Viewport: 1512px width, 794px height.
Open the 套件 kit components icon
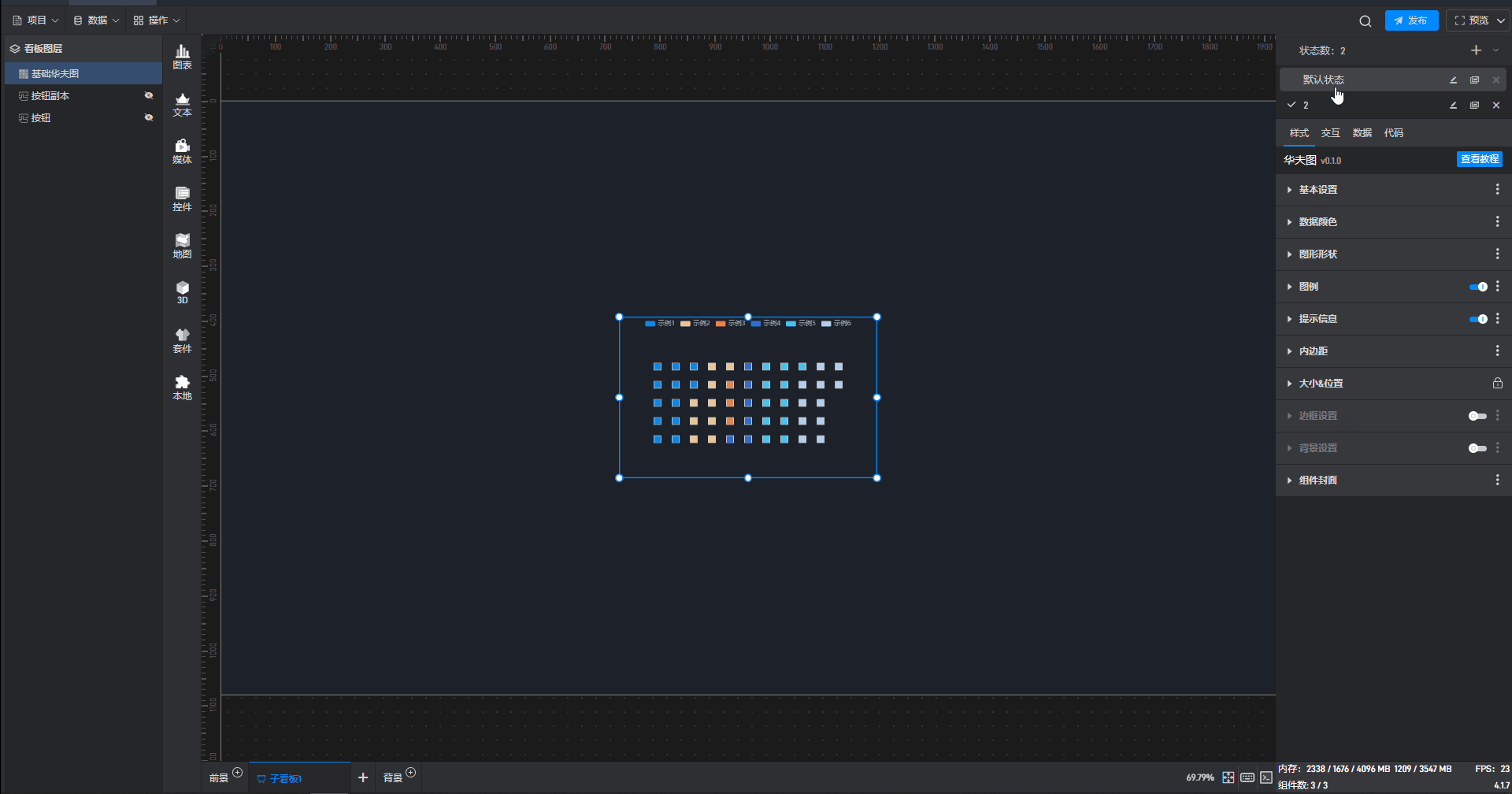click(x=182, y=340)
